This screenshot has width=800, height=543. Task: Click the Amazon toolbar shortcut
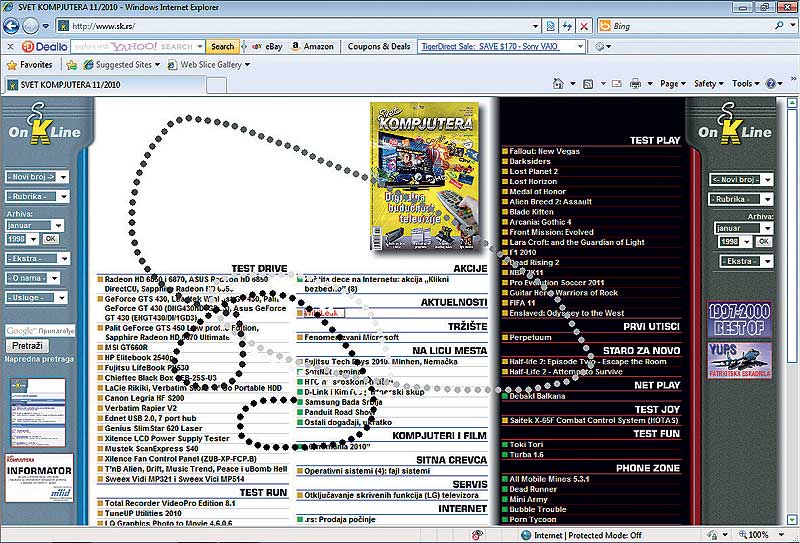click(x=312, y=46)
